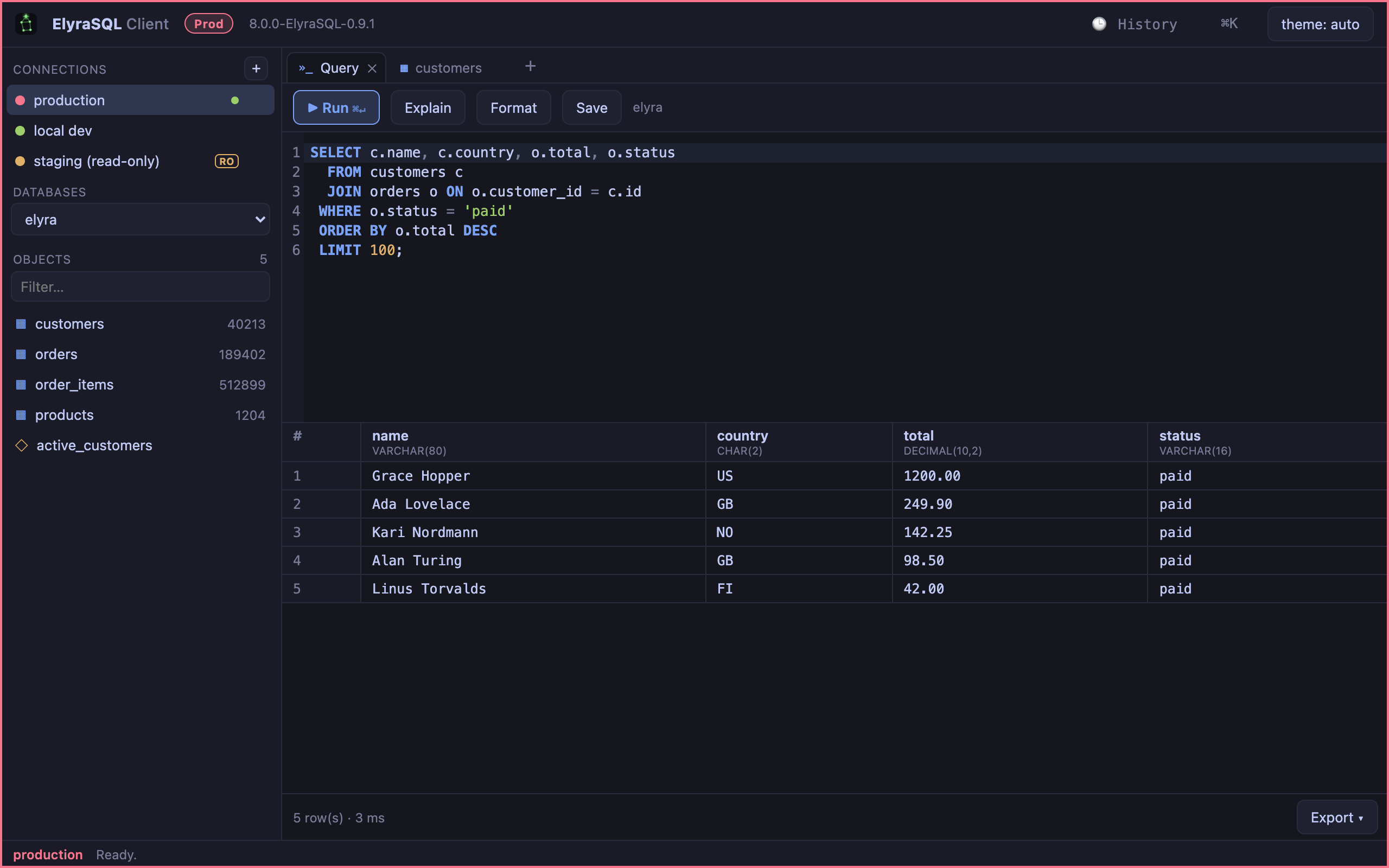Screen dimensions: 1389x868
Task: Click the green local dev status dot
Action: [20, 131]
